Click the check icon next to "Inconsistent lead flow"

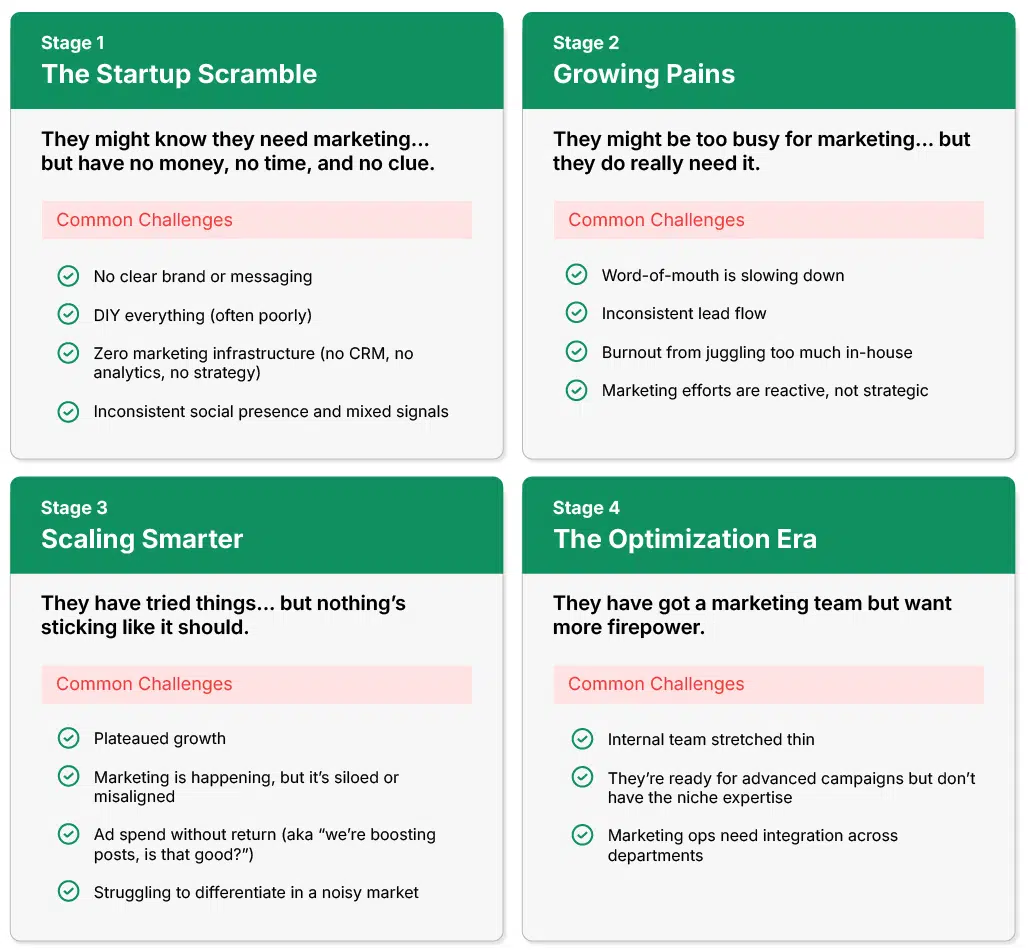[x=576, y=313]
